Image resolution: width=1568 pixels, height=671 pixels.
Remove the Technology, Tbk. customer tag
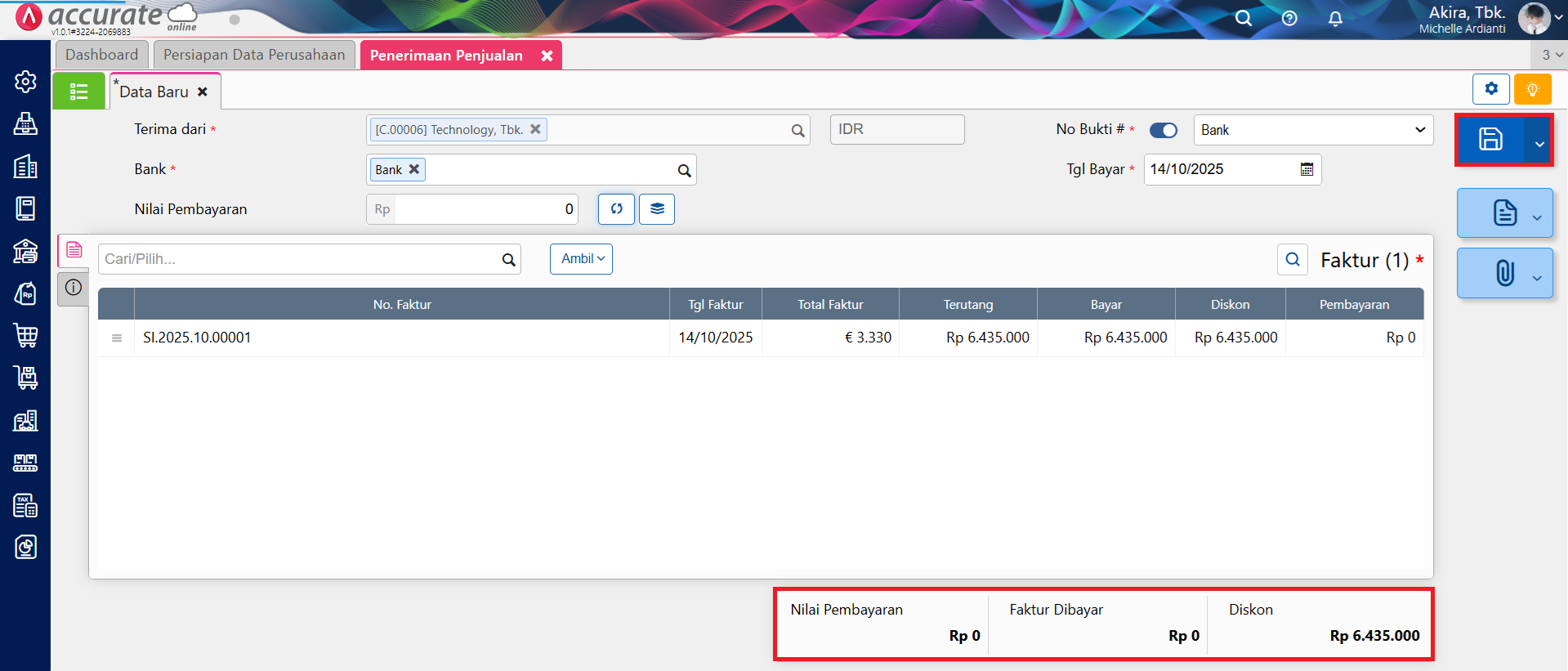[535, 129]
